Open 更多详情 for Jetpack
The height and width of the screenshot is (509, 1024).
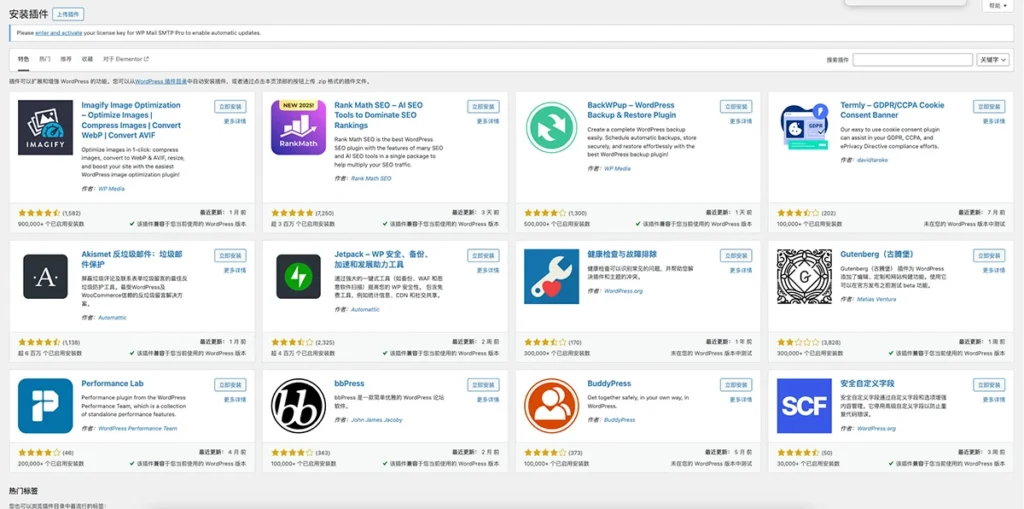pos(488,271)
